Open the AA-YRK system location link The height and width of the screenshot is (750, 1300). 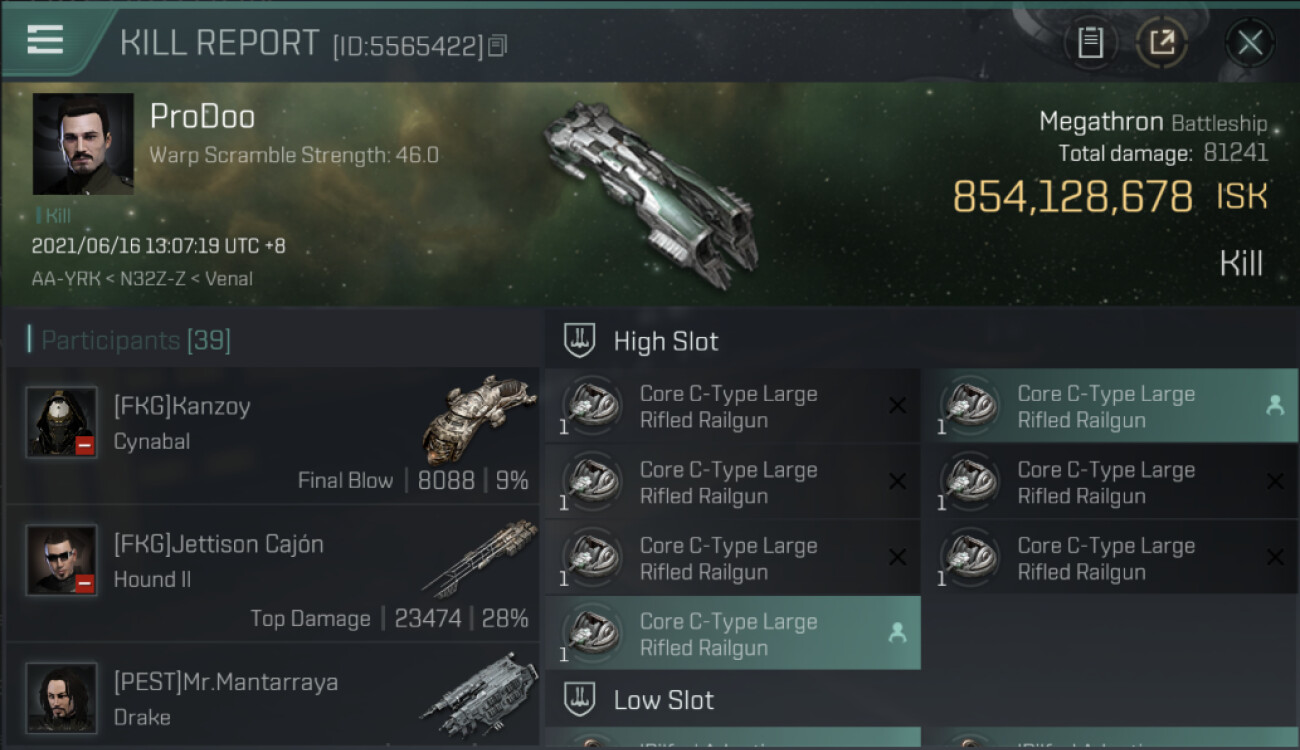tap(66, 279)
